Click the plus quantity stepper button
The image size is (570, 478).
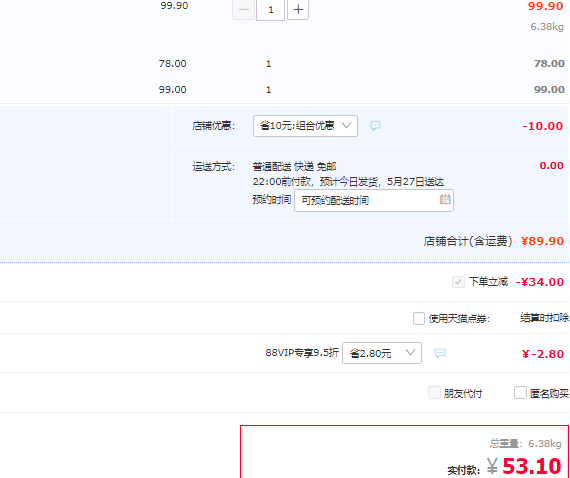coord(298,9)
